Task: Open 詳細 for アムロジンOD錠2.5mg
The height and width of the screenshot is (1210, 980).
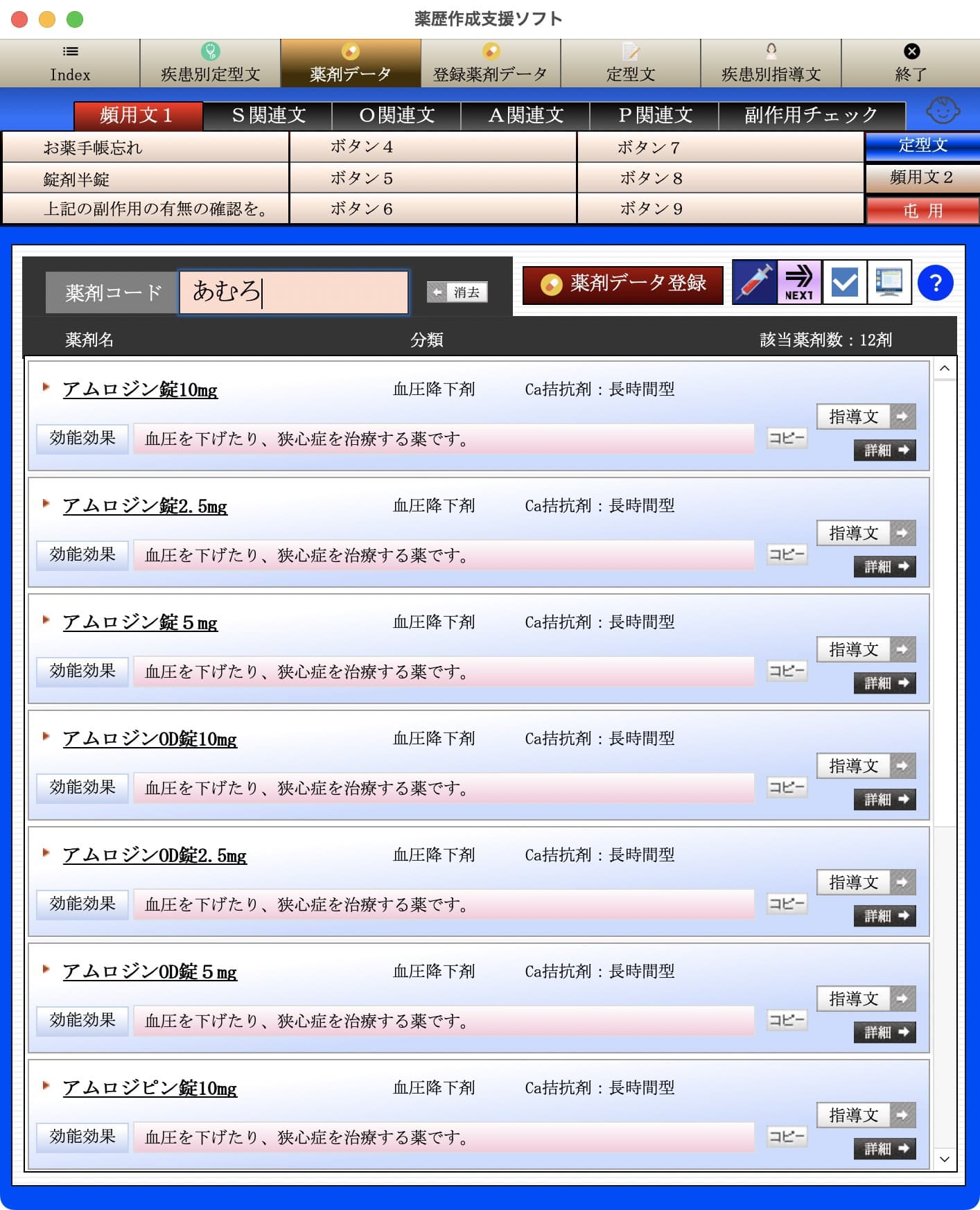Action: point(885,916)
